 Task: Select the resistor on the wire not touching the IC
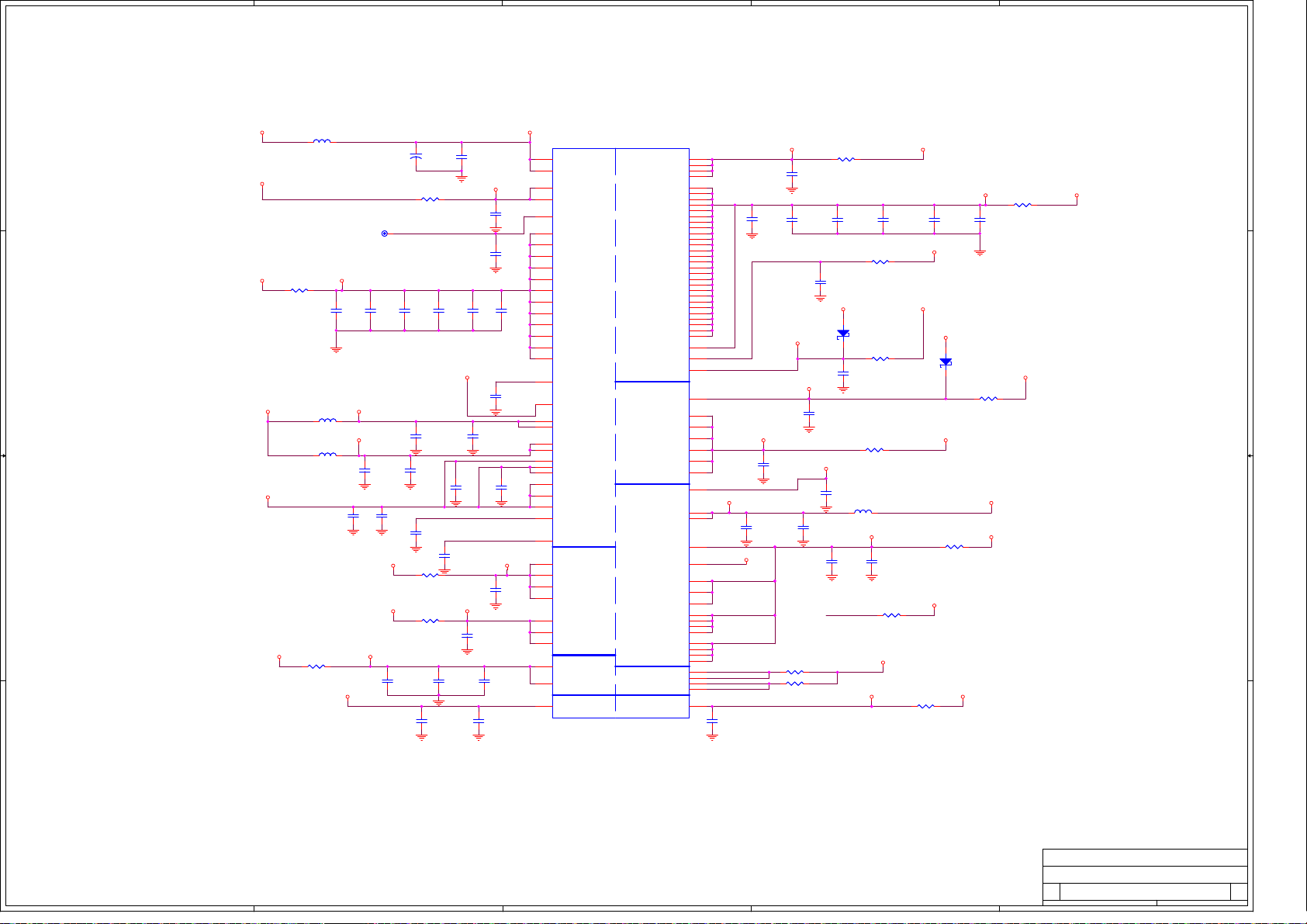(892, 615)
